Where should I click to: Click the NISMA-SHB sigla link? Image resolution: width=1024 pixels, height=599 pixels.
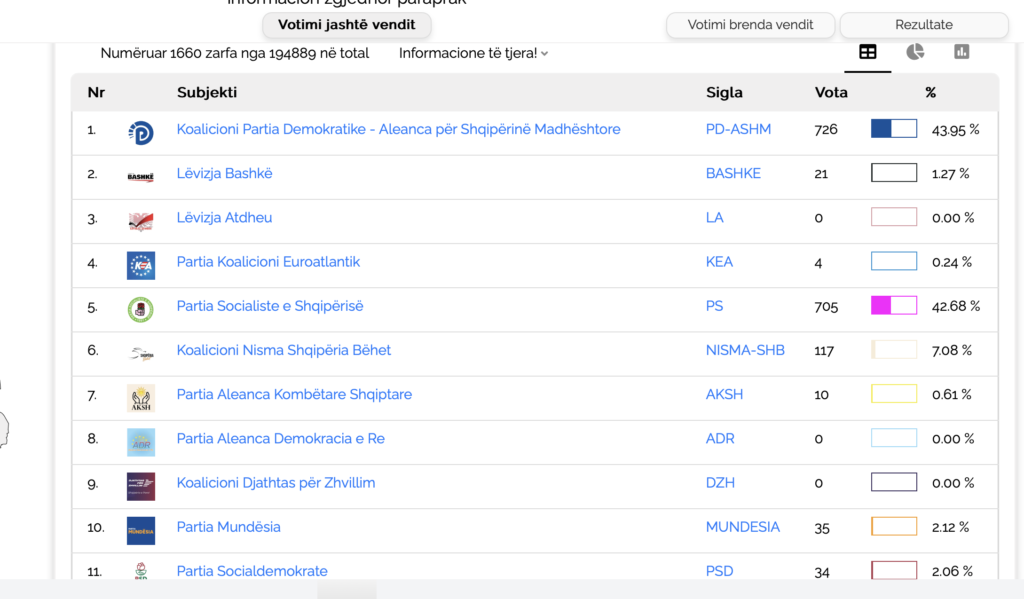click(x=745, y=350)
